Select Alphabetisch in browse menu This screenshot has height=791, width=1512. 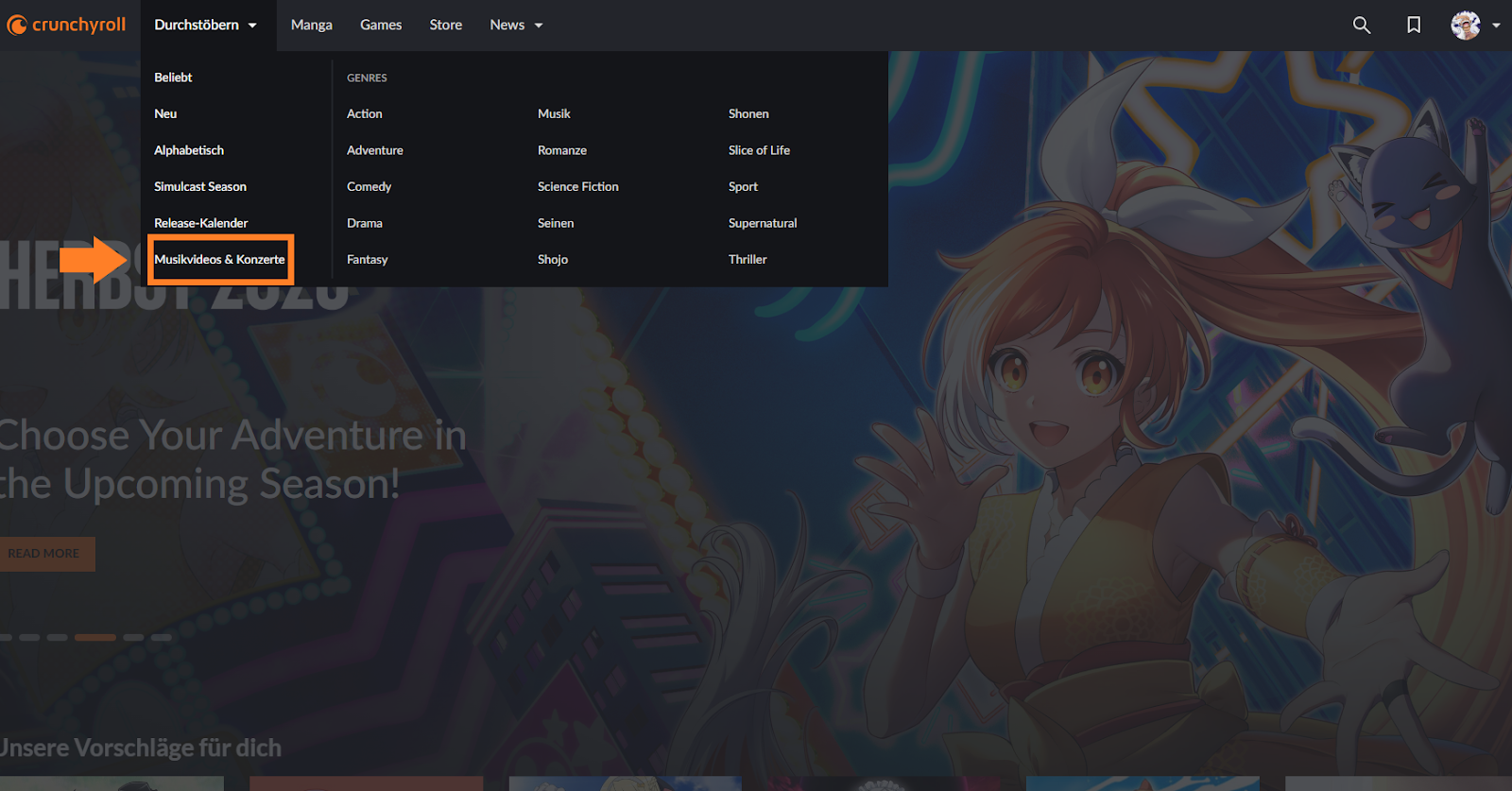click(x=189, y=150)
